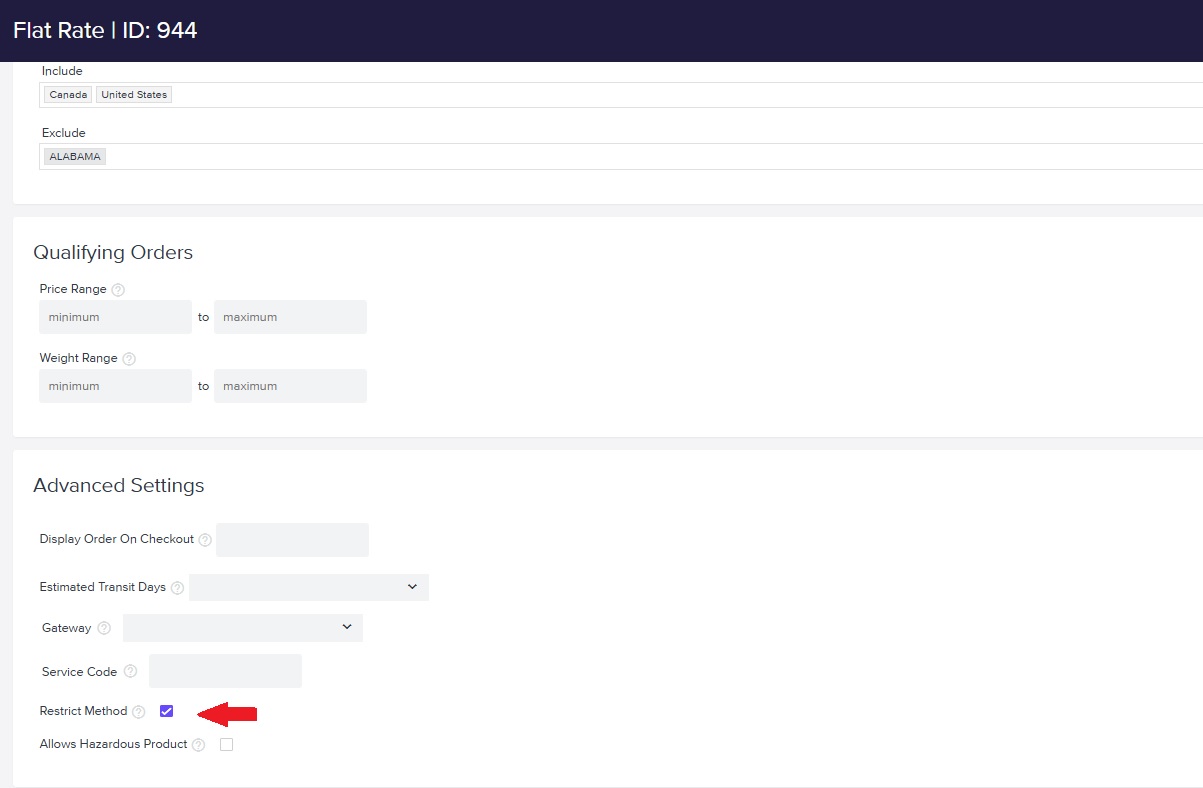Click the minimum Weight Range field
Viewport: 1203px width, 788px height.
(115, 385)
